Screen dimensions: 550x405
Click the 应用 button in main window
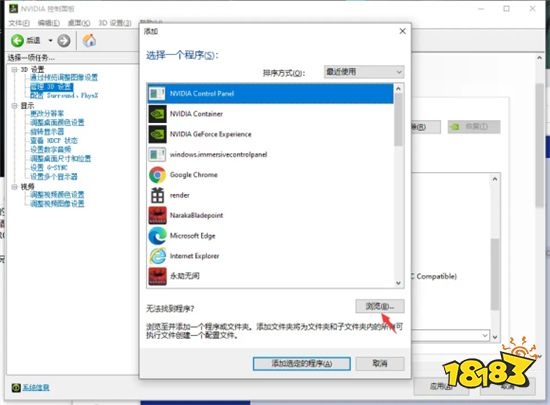click(x=442, y=386)
